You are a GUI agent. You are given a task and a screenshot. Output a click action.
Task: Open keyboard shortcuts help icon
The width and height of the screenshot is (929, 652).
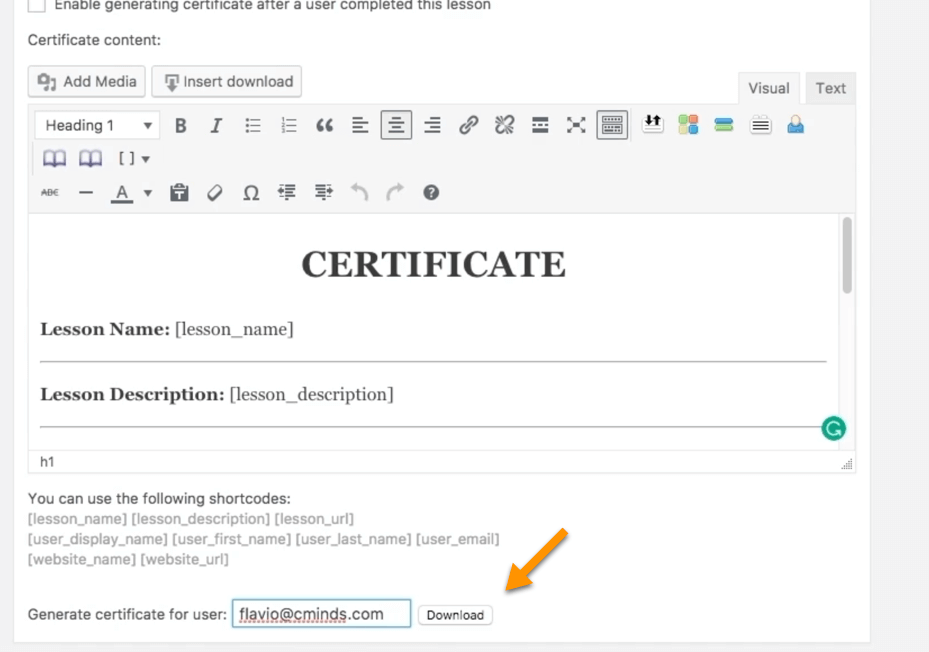[x=431, y=193]
